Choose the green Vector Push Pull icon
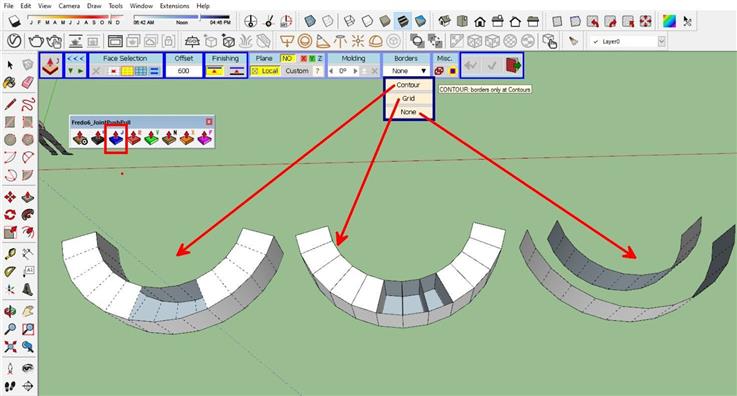Screen dimensions: 737x396 151,138
